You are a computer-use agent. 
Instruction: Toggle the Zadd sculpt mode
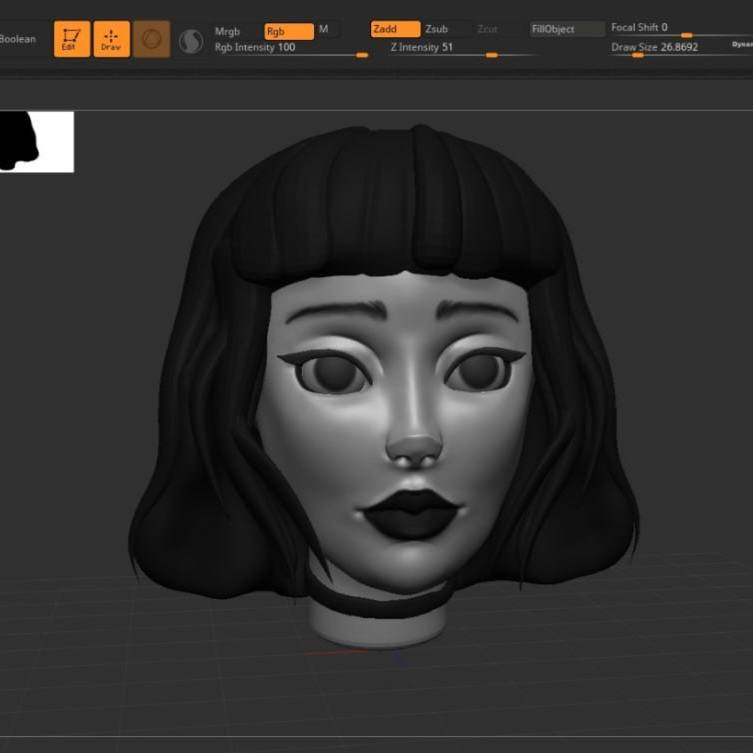(395, 29)
